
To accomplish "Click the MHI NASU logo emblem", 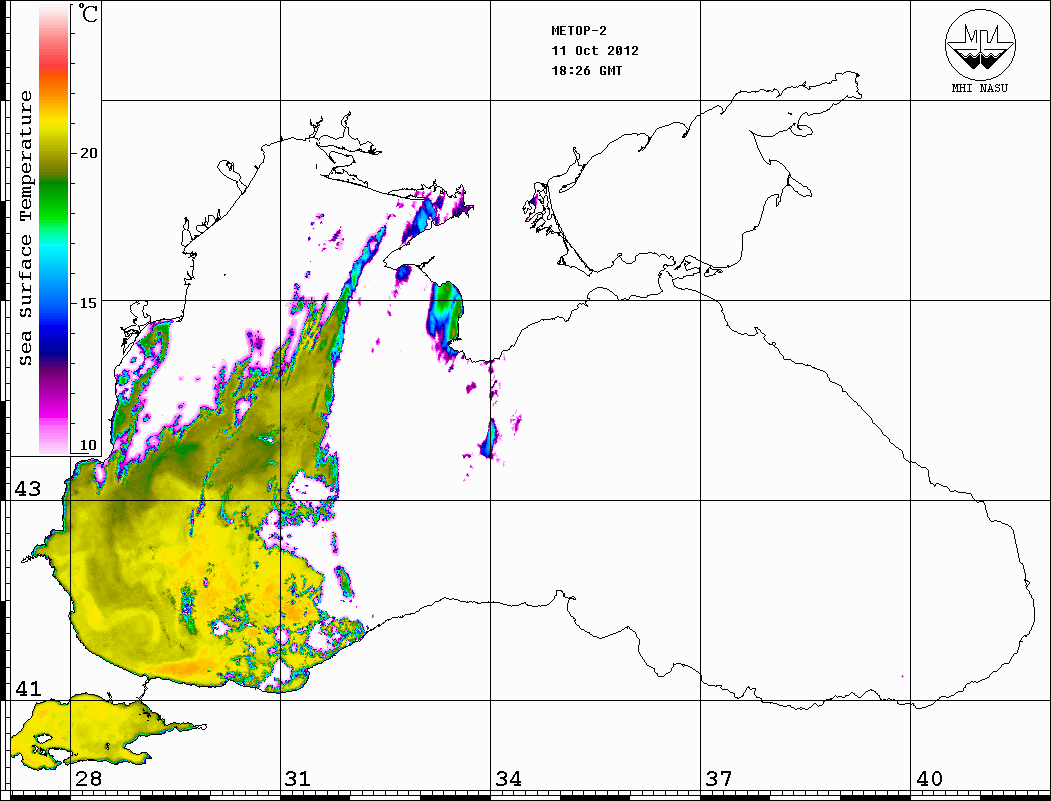I will 980,45.
